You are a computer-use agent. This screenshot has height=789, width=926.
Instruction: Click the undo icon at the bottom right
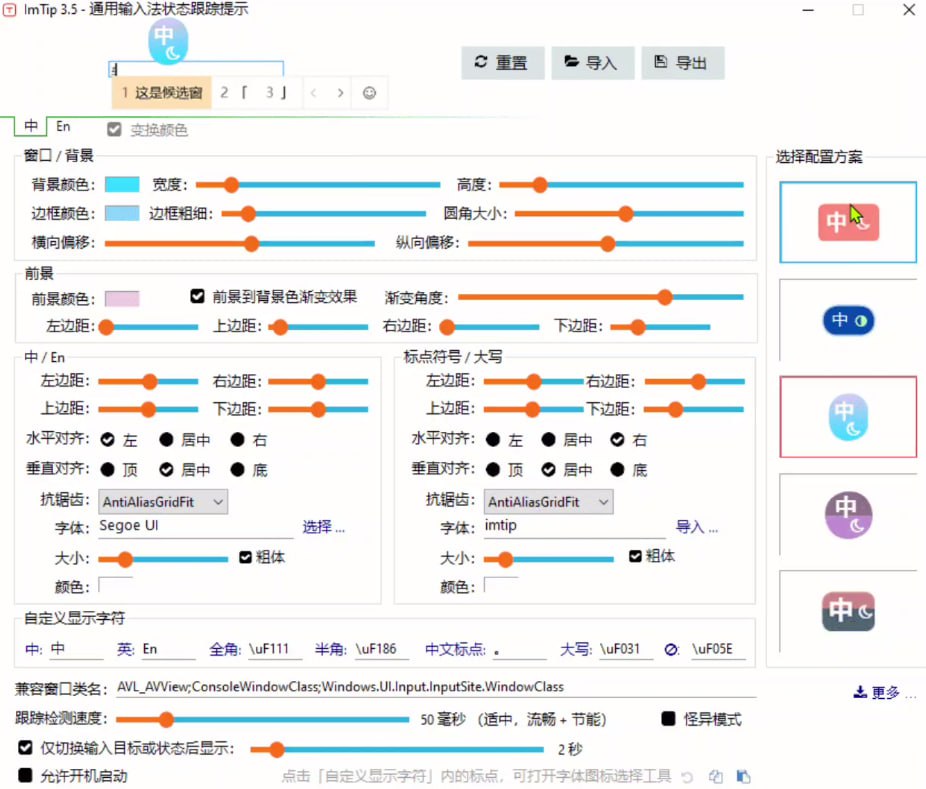click(x=687, y=777)
